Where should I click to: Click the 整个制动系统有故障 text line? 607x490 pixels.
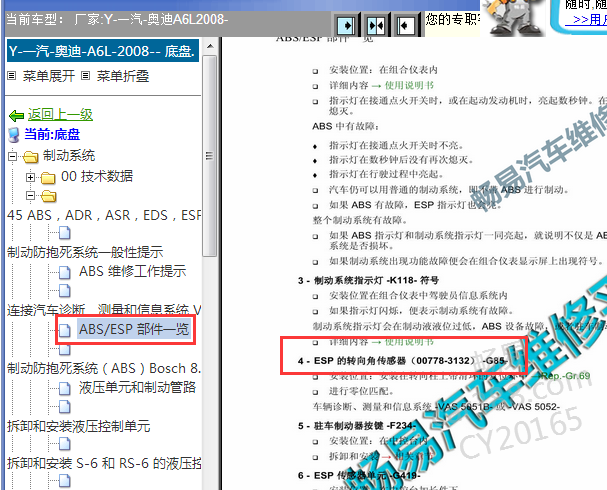(x=360, y=220)
